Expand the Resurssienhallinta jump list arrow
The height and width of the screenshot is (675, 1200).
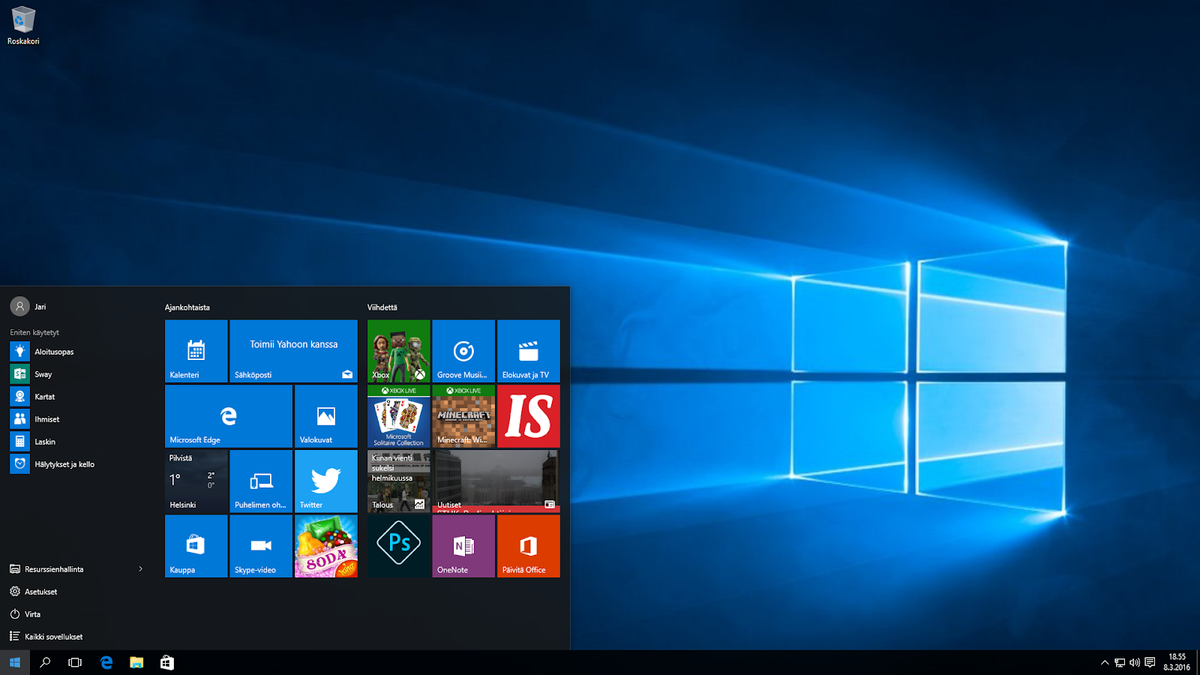coord(140,569)
